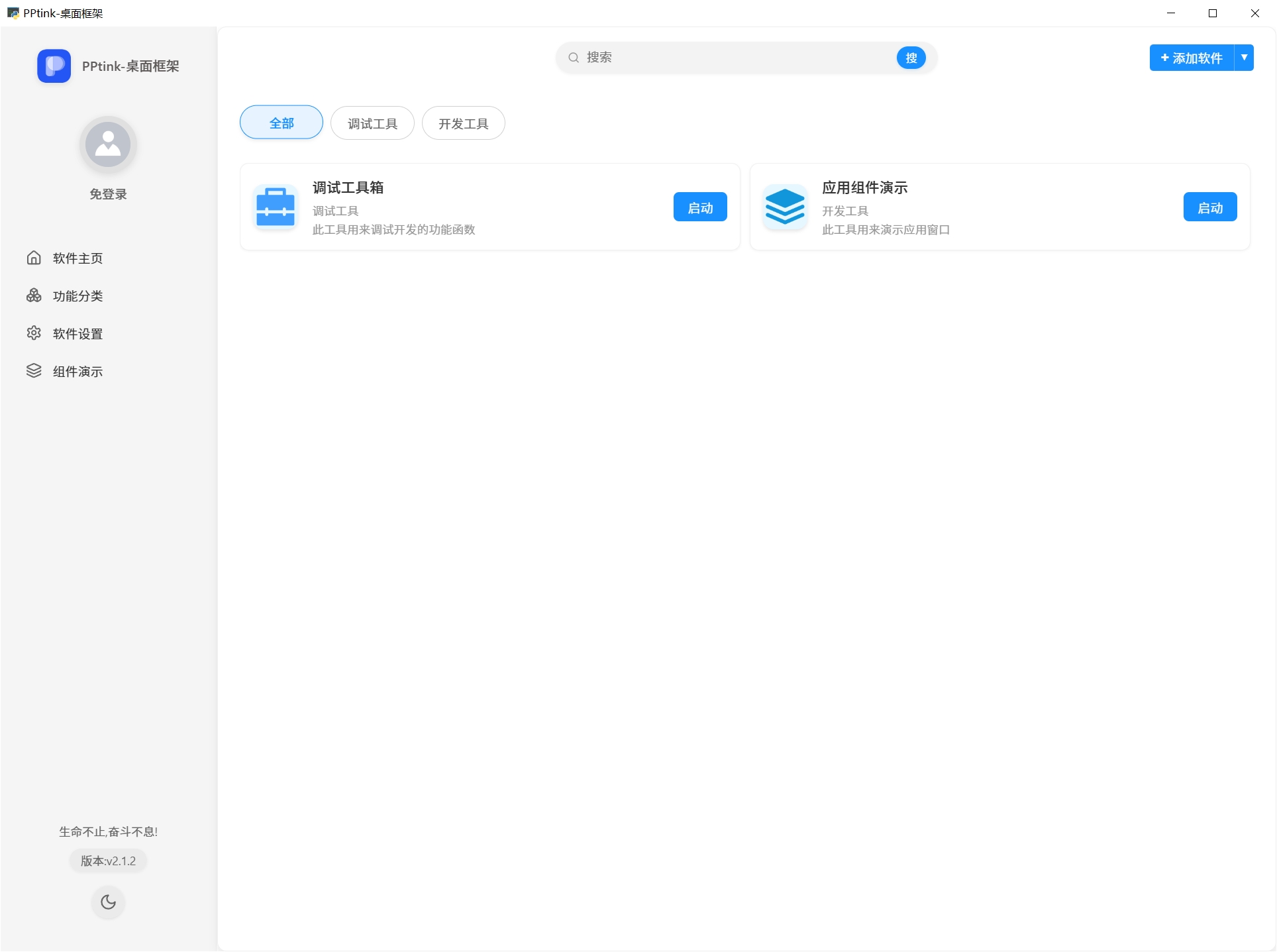Select the 开发工具 filter tab
Viewport: 1277px width, 952px height.
(x=464, y=123)
